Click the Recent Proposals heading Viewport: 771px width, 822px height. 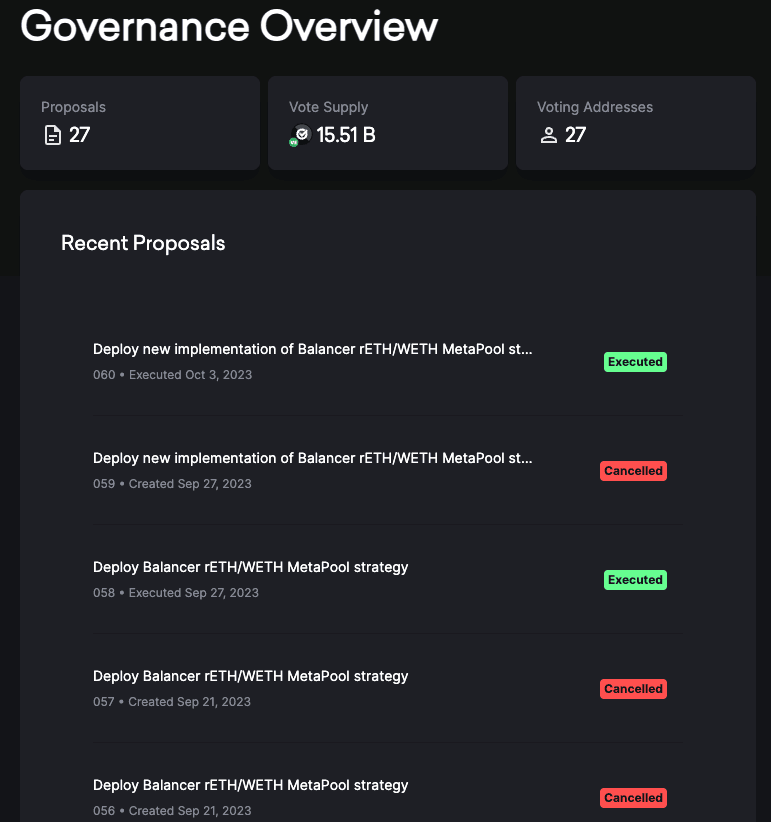[143, 243]
